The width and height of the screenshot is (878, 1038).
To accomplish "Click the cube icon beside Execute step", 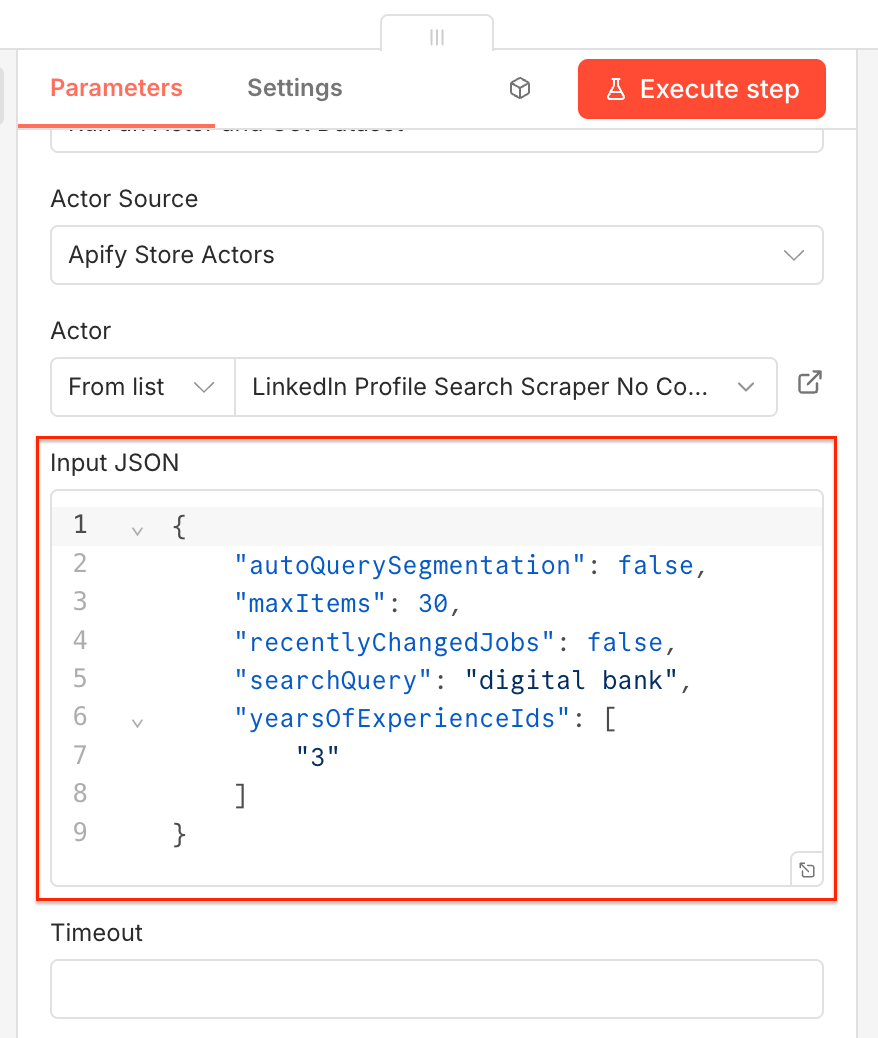I will 520,88.
